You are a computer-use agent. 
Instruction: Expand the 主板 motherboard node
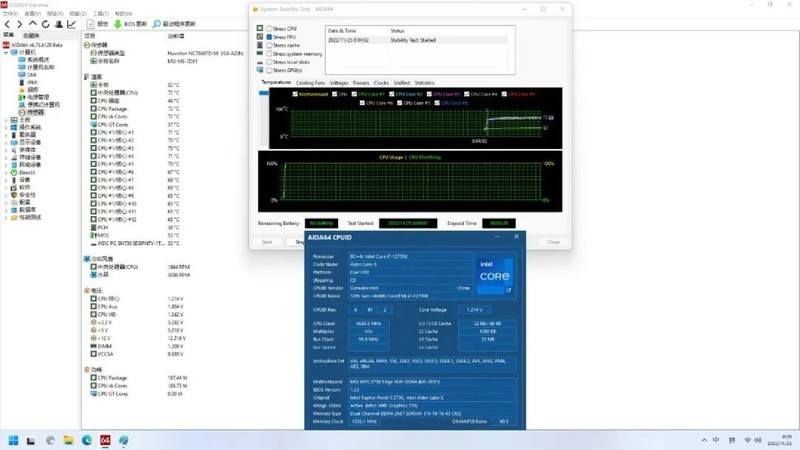tap(6, 120)
